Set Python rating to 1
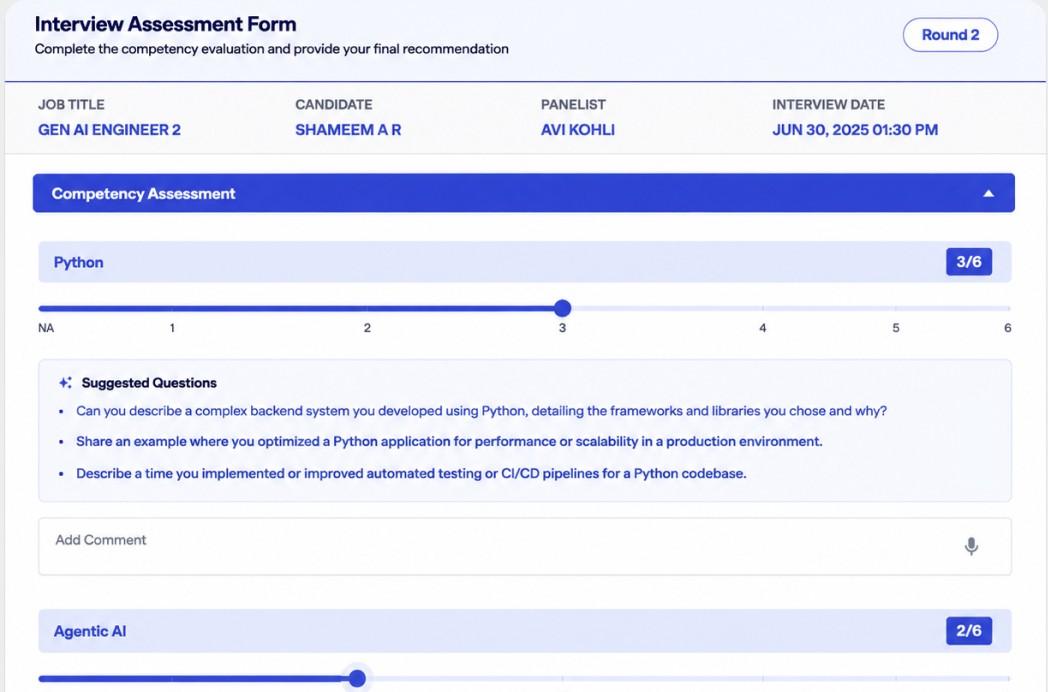Viewport: 1048px width, 692px height. tap(172, 308)
